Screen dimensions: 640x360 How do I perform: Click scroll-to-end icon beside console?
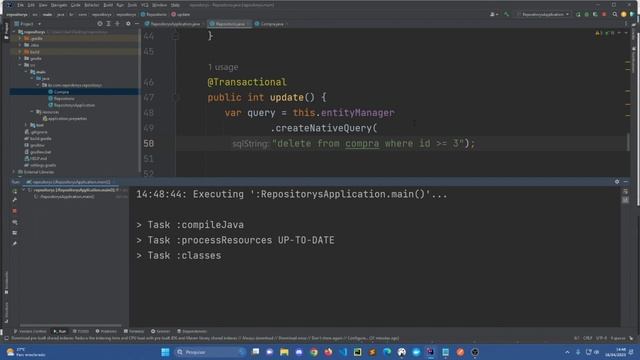(x=625, y=200)
